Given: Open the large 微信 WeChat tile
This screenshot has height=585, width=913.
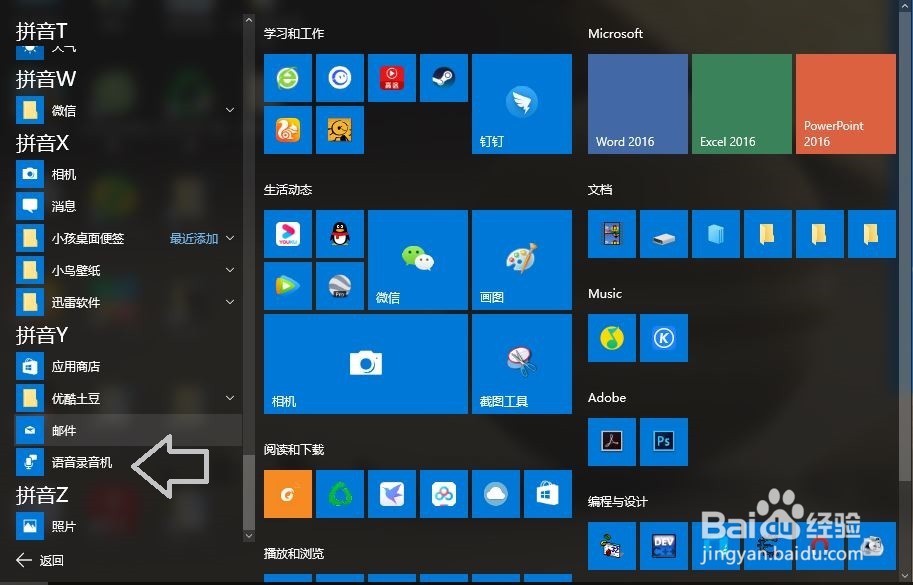Looking at the screenshot, I should pyautogui.click(x=417, y=260).
